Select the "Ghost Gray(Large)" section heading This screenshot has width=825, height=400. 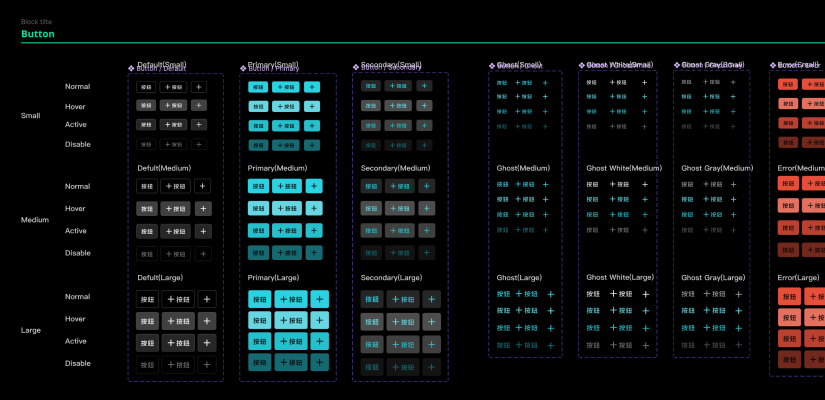click(x=713, y=277)
